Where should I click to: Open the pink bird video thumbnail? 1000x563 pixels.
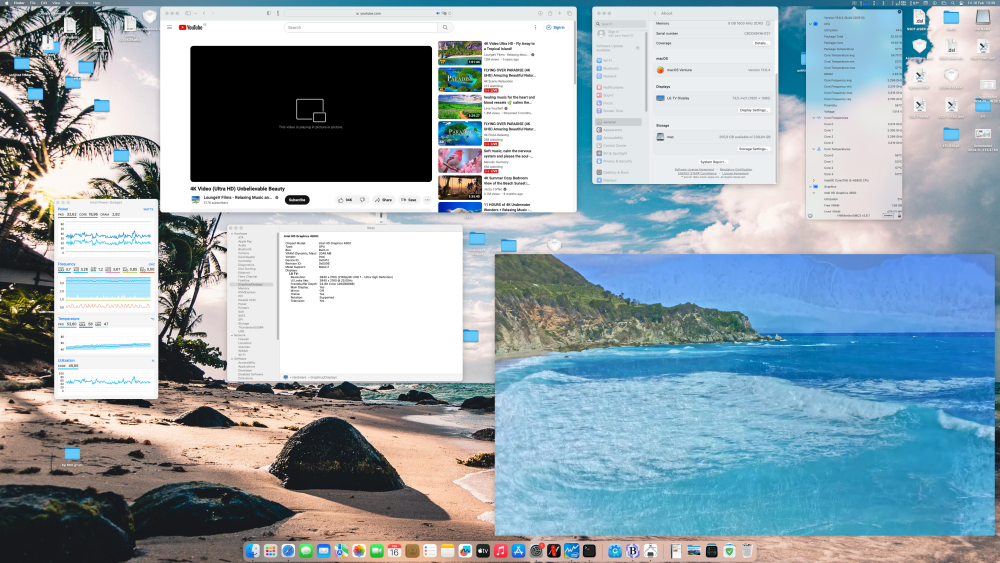click(x=460, y=161)
